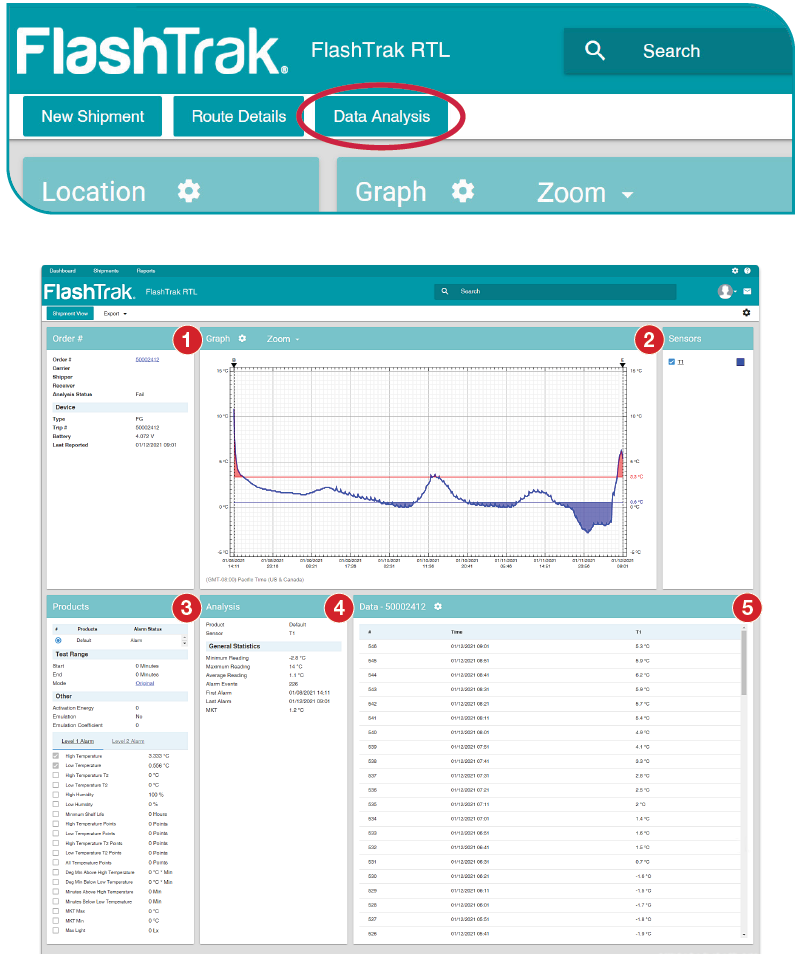Image resolution: width=801 pixels, height=954 pixels.
Task: Switch to the Level 1 Alarm tab
Action: point(77,741)
